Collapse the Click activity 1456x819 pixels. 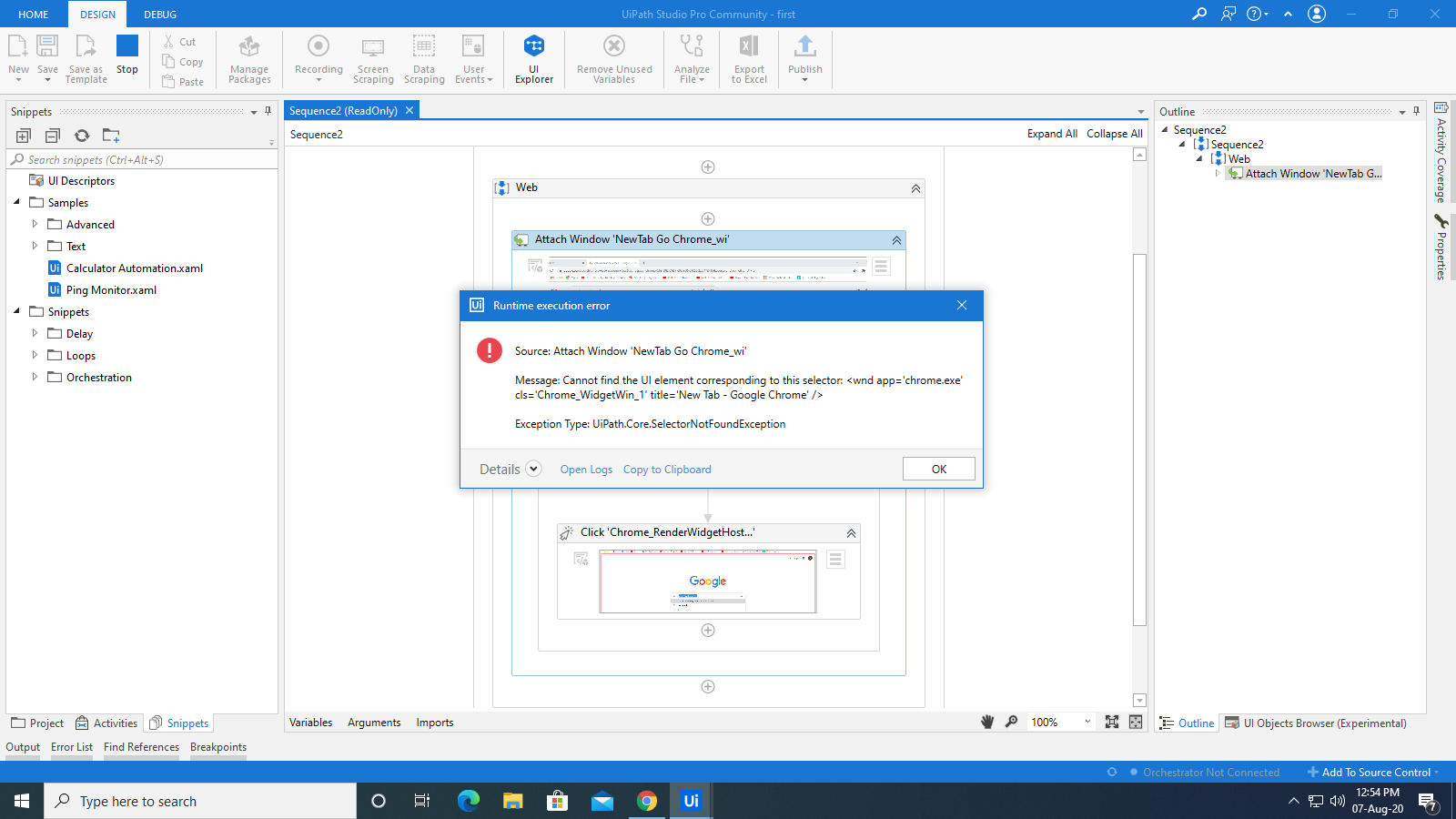tap(851, 533)
